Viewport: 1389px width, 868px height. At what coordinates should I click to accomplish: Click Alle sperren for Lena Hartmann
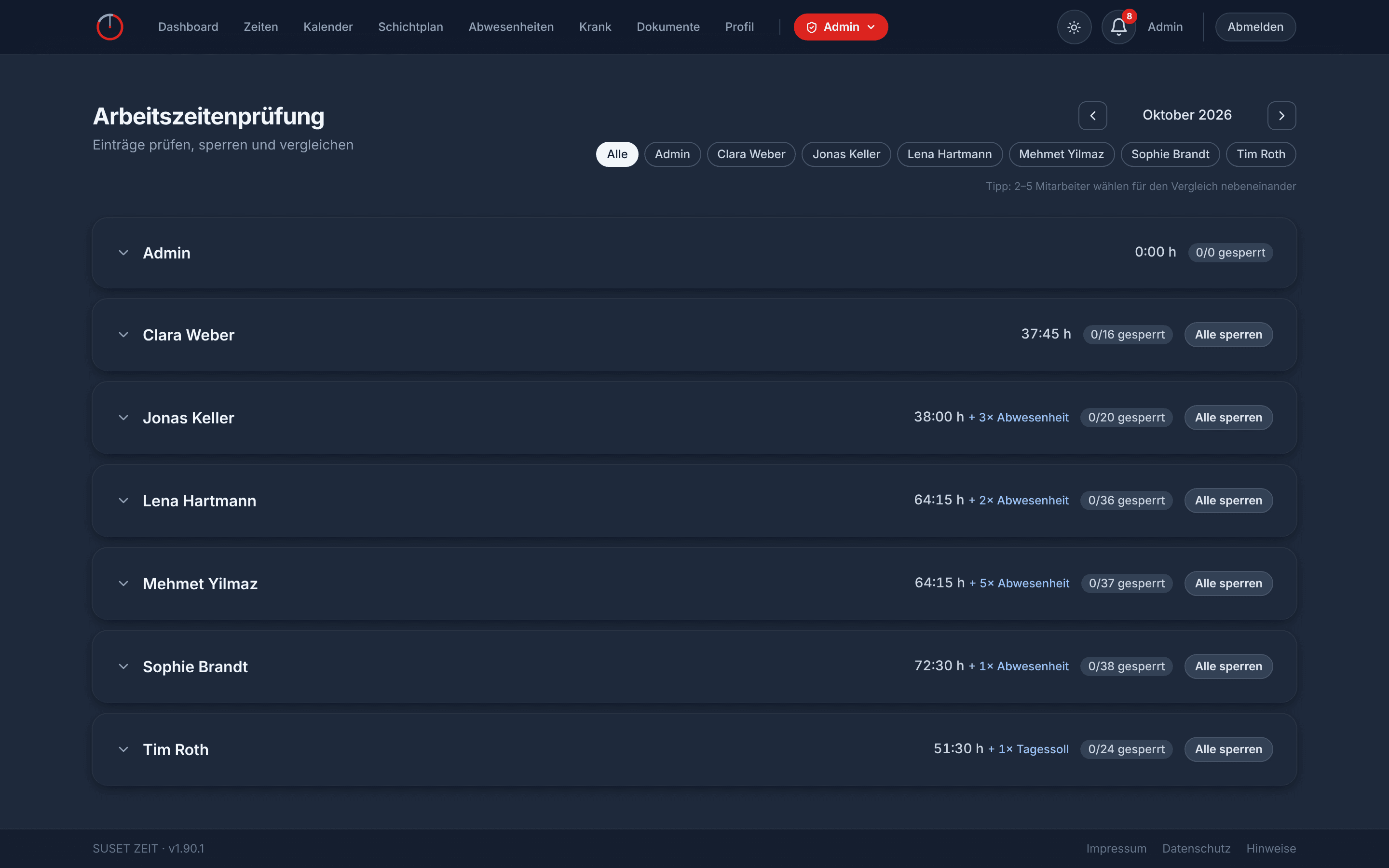(1228, 501)
